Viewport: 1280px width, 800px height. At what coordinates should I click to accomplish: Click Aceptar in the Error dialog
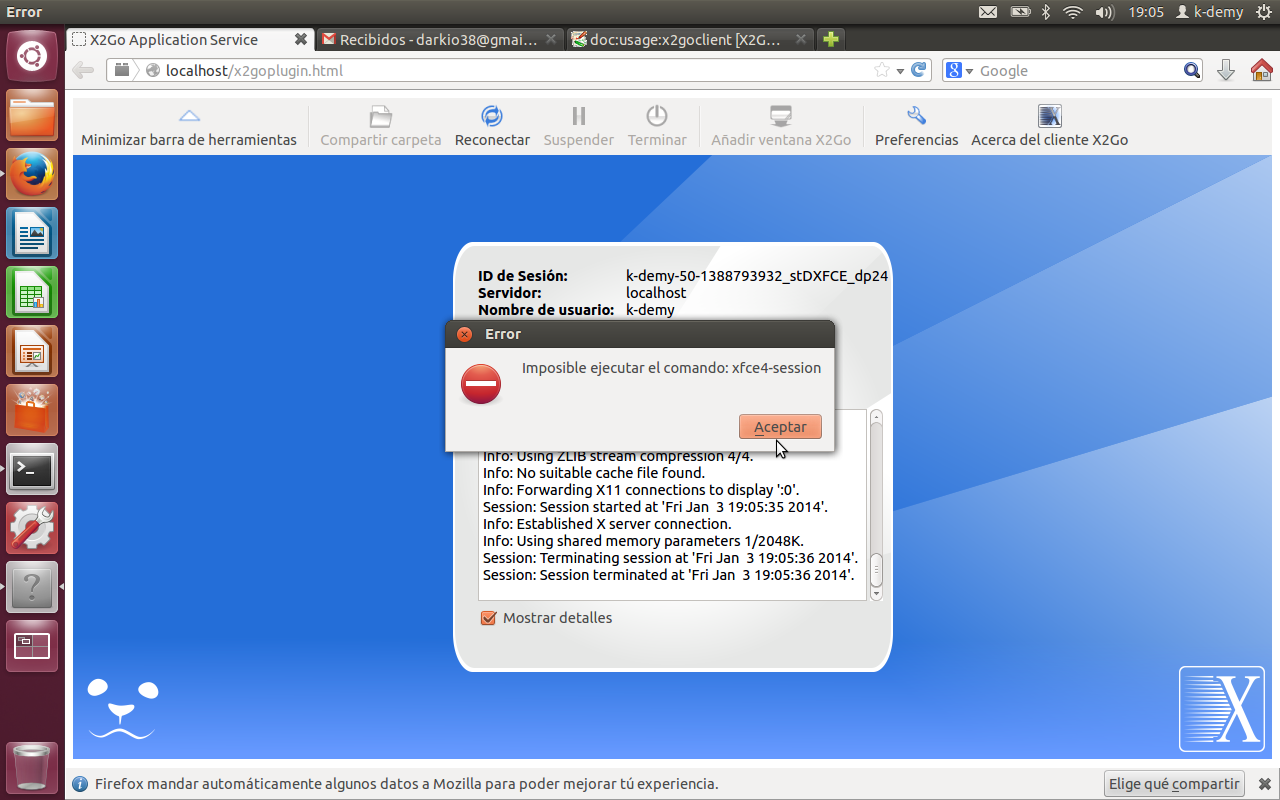coord(780,427)
